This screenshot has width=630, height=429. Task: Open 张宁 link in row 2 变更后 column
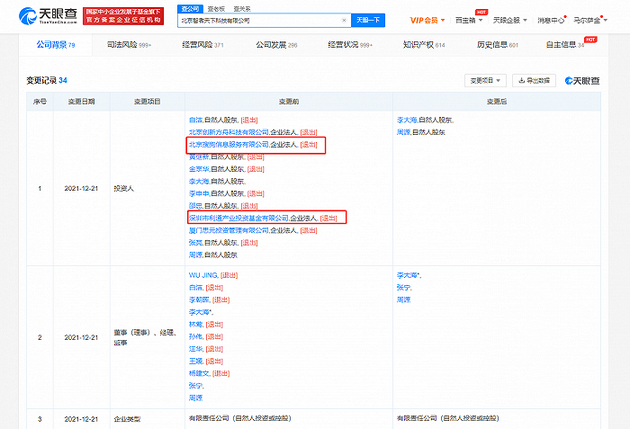(x=403, y=287)
